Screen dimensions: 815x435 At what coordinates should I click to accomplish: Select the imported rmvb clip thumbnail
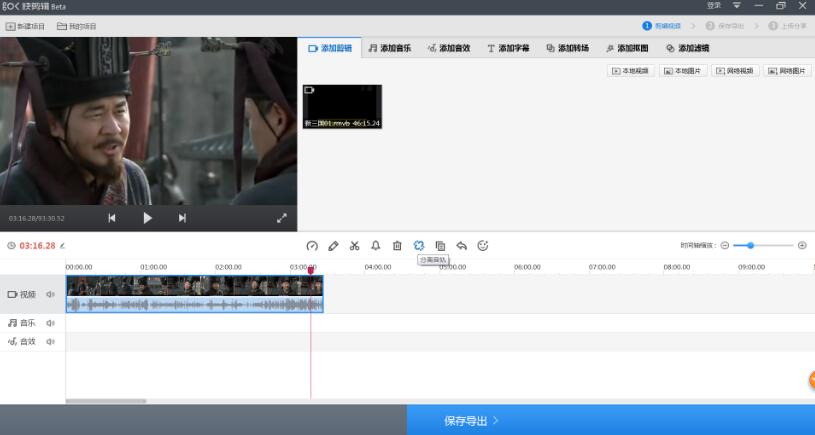(342, 107)
